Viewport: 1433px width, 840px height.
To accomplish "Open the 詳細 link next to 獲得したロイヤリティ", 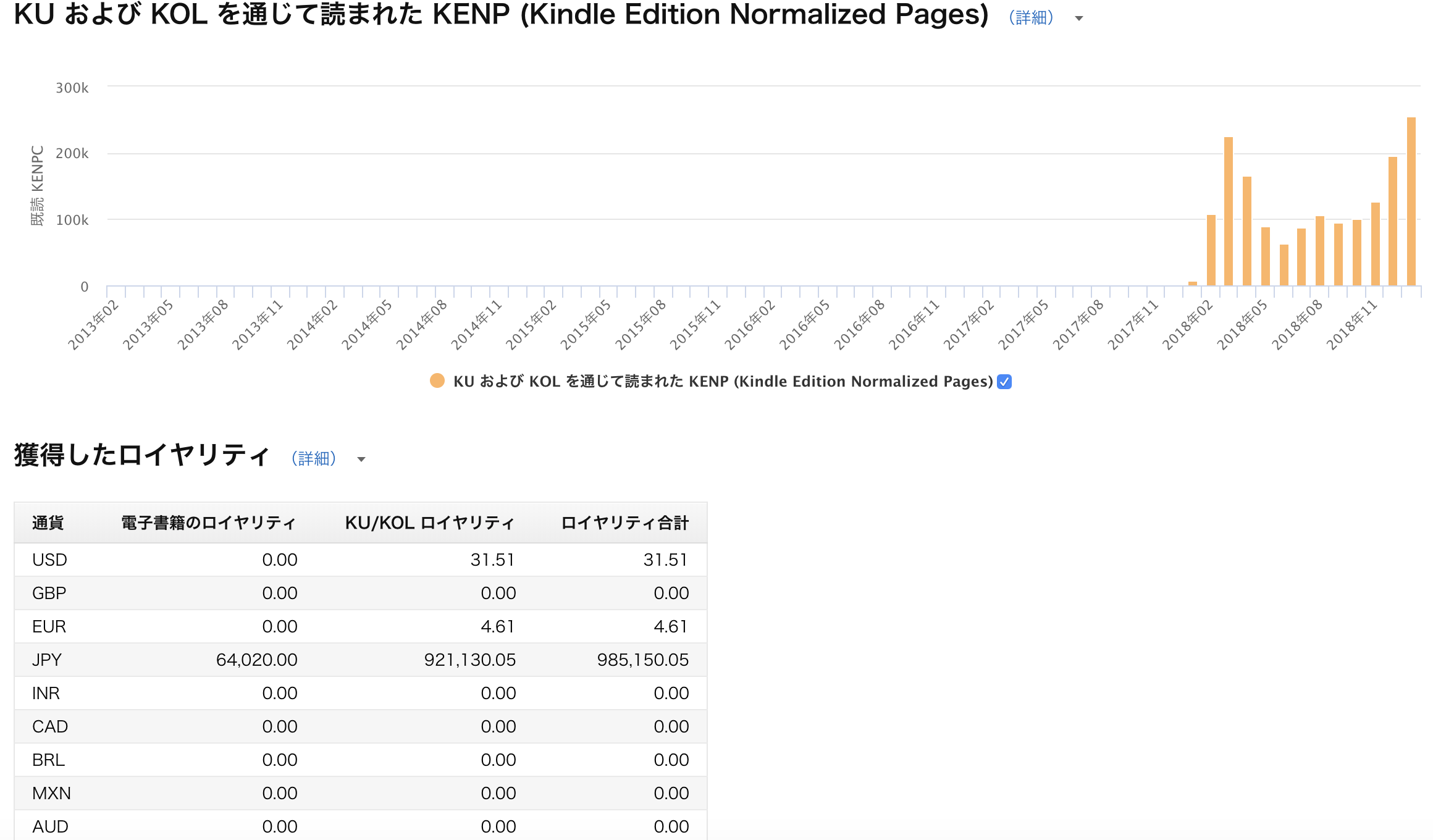I will [x=314, y=458].
